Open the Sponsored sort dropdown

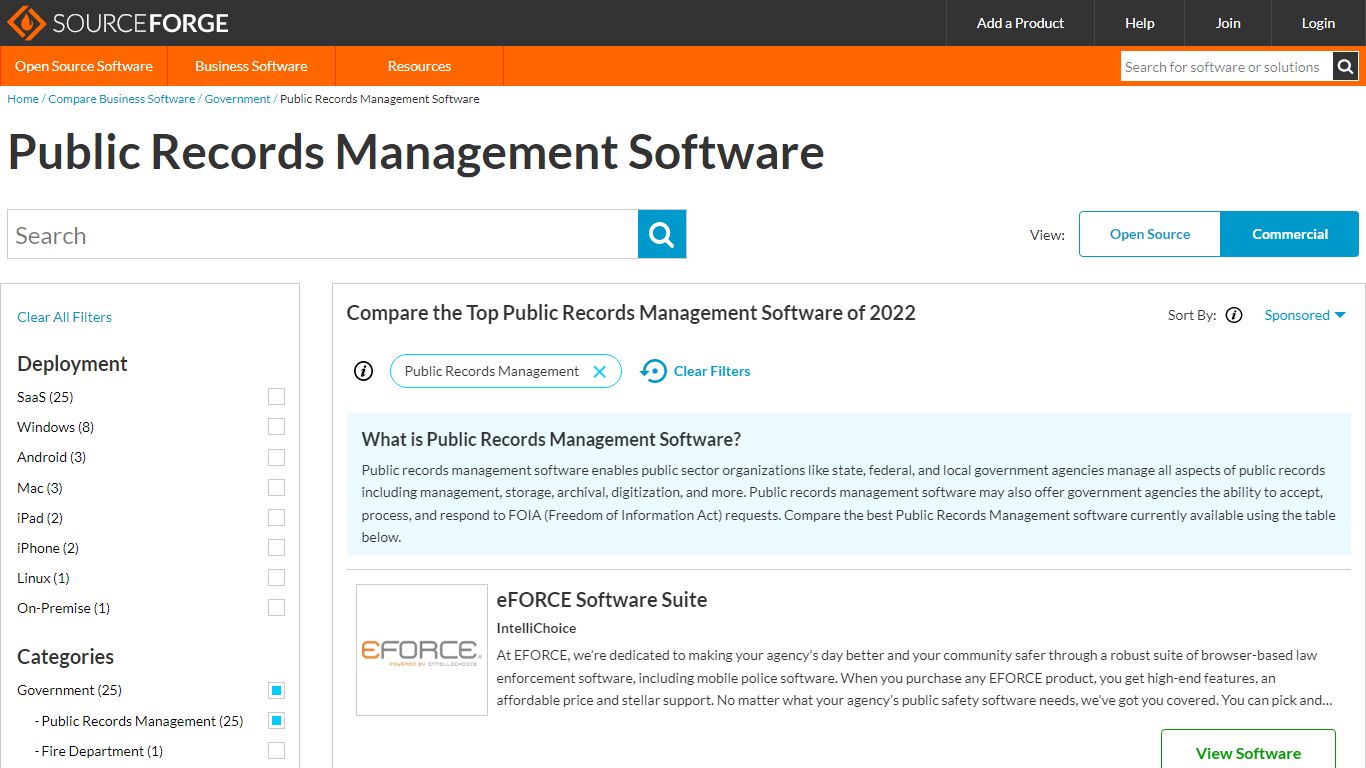tap(1304, 315)
